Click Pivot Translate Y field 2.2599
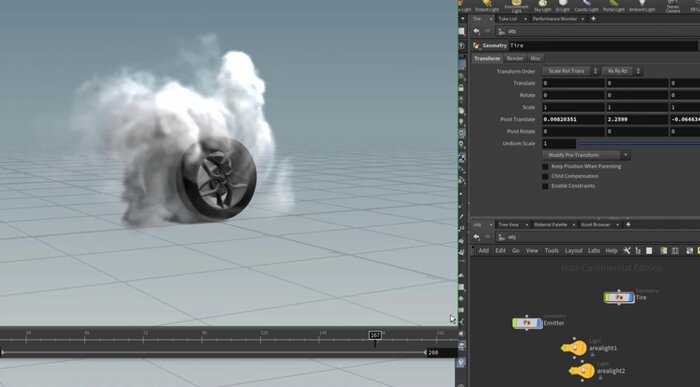700x387 pixels. pyautogui.click(x=637, y=120)
